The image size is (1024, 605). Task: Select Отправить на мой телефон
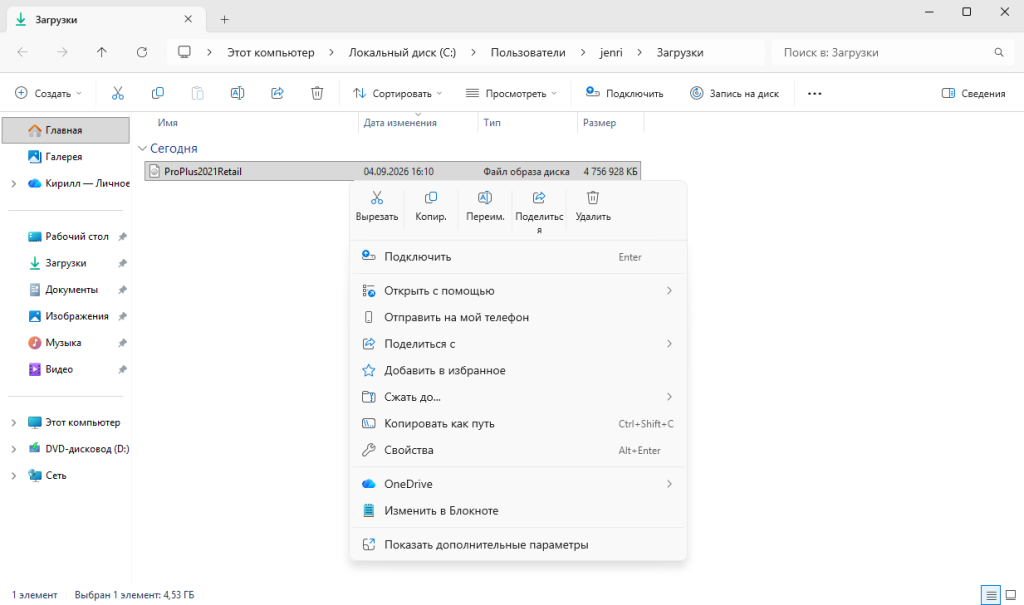[x=518, y=318]
